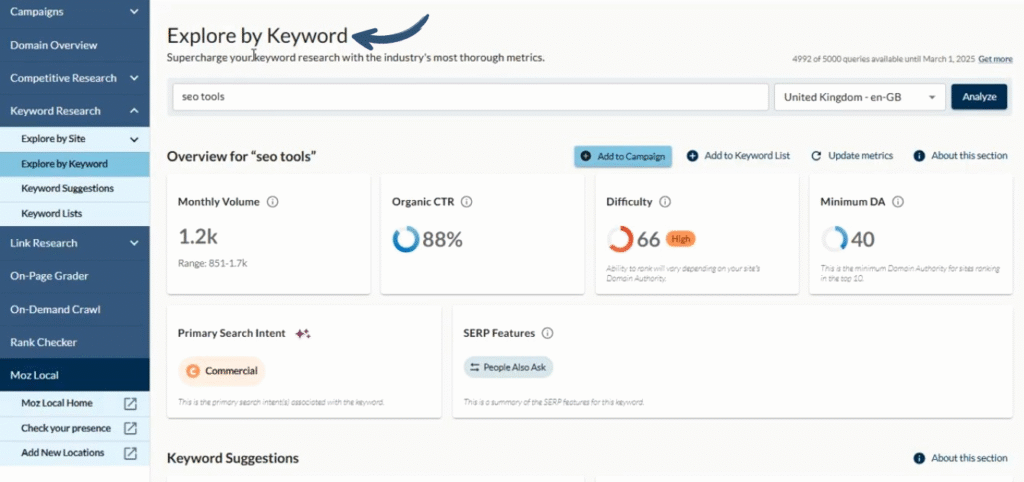Click the Add to Campaign button

point(623,156)
